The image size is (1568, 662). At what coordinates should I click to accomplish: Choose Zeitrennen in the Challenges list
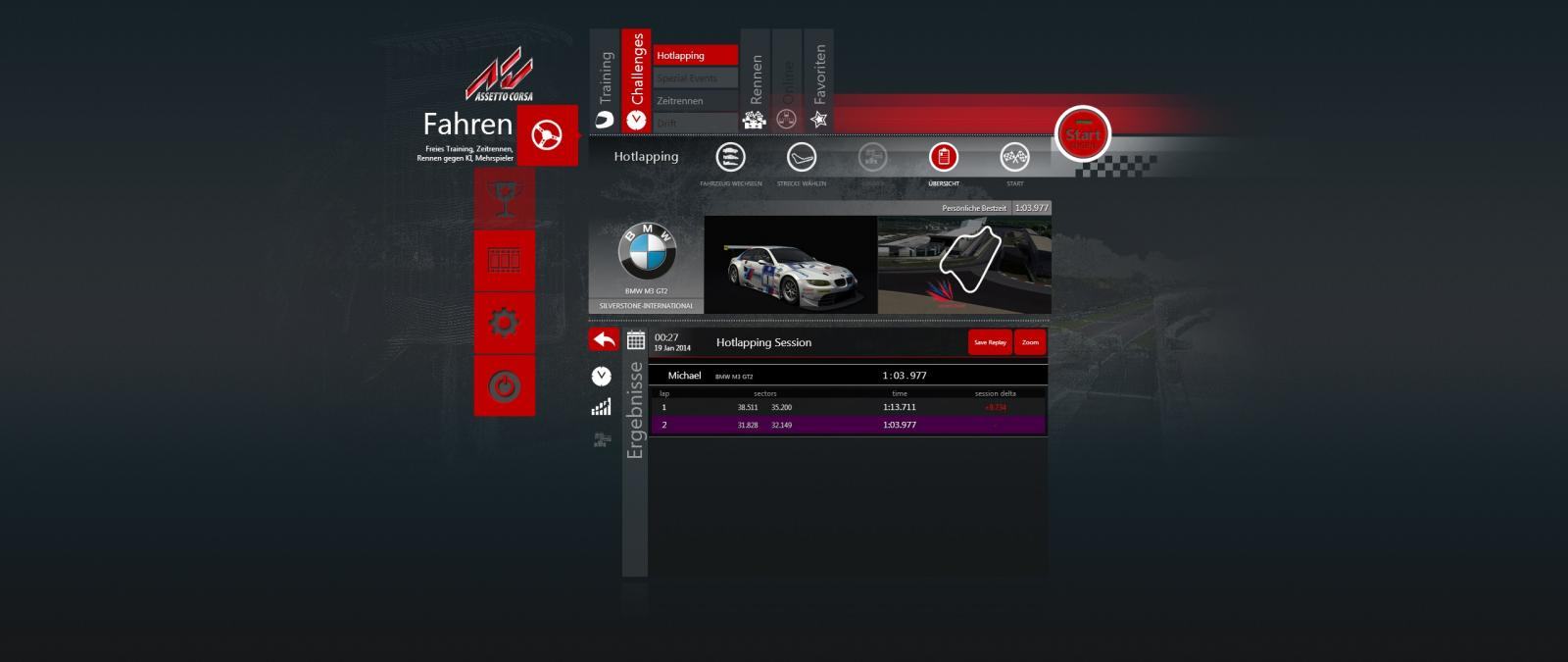[696, 101]
